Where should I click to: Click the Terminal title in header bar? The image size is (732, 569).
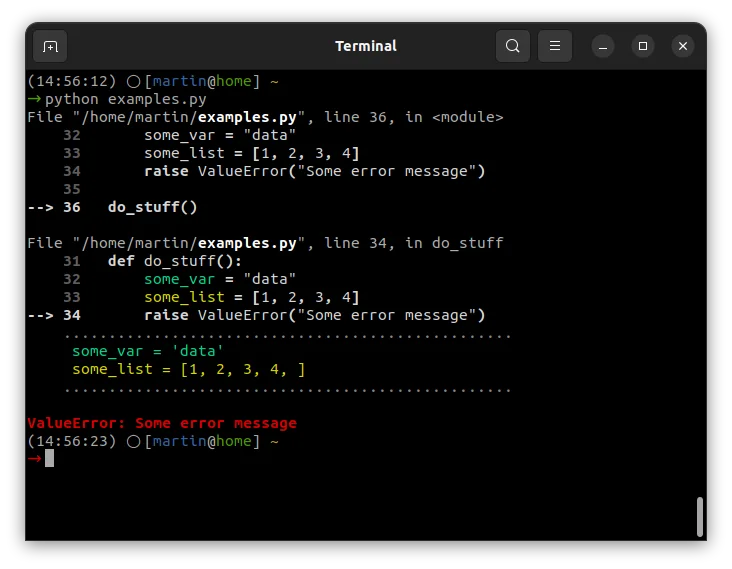(365, 46)
